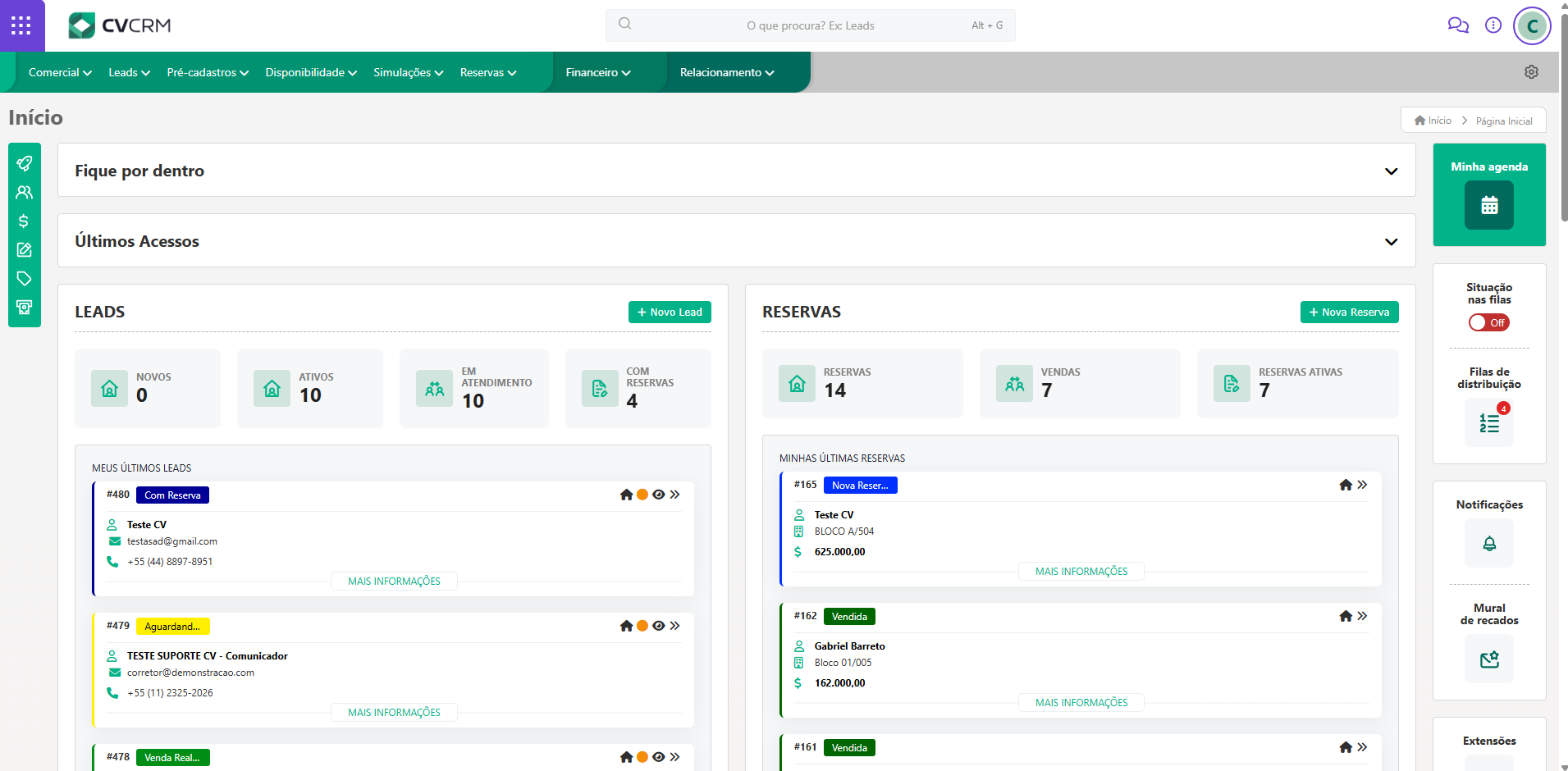This screenshot has width=1568, height=771.
Task: Click the Aguardand... status badge
Action: click(x=172, y=626)
